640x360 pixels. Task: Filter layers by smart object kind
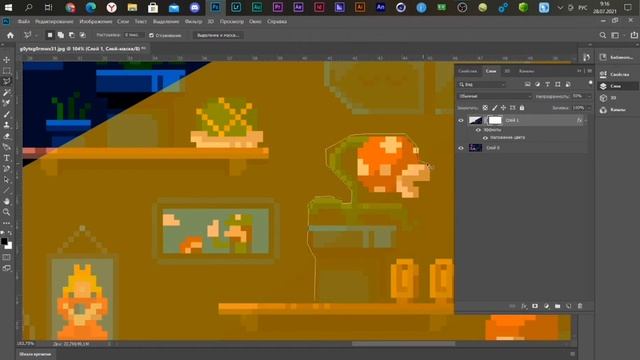[x=568, y=84]
